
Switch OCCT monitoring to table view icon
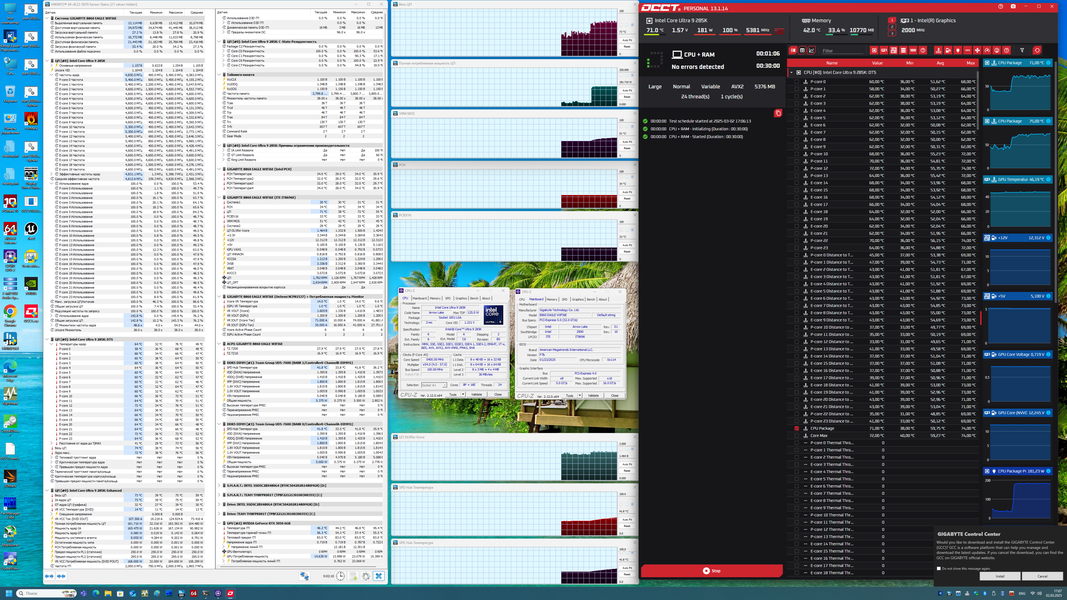tap(802, 50)
